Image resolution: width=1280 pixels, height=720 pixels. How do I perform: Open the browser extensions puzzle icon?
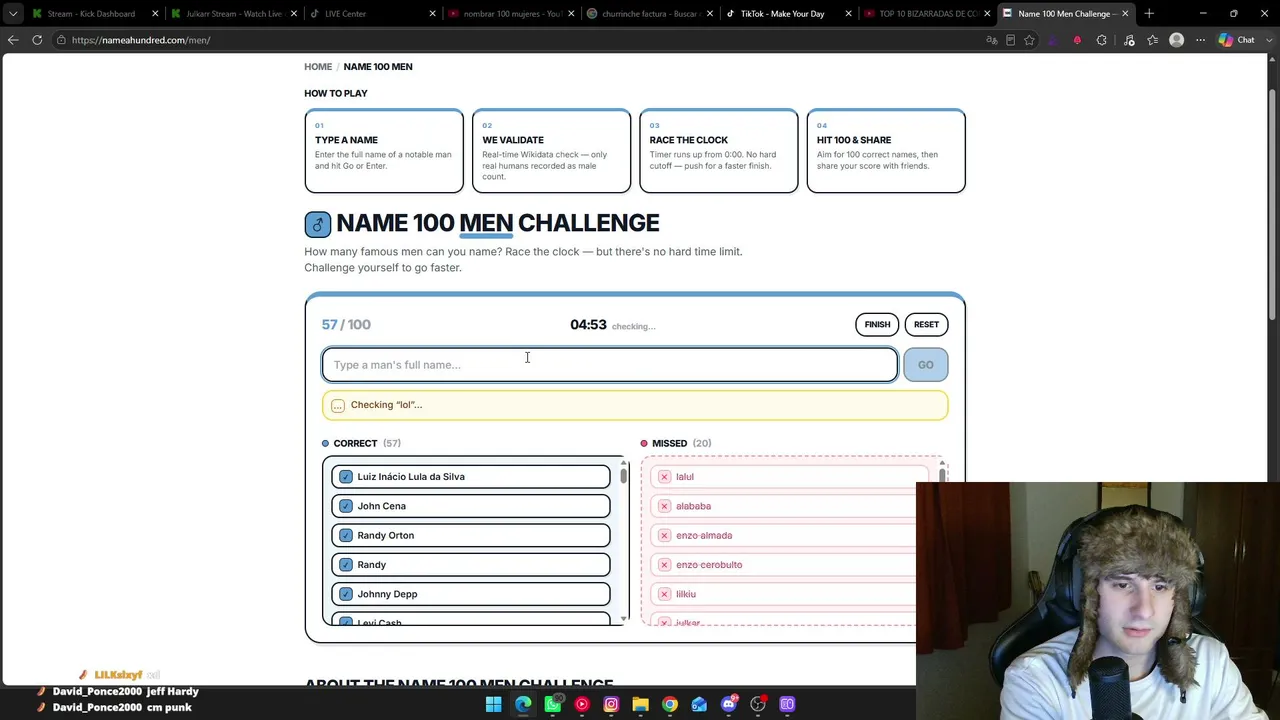1102,40
